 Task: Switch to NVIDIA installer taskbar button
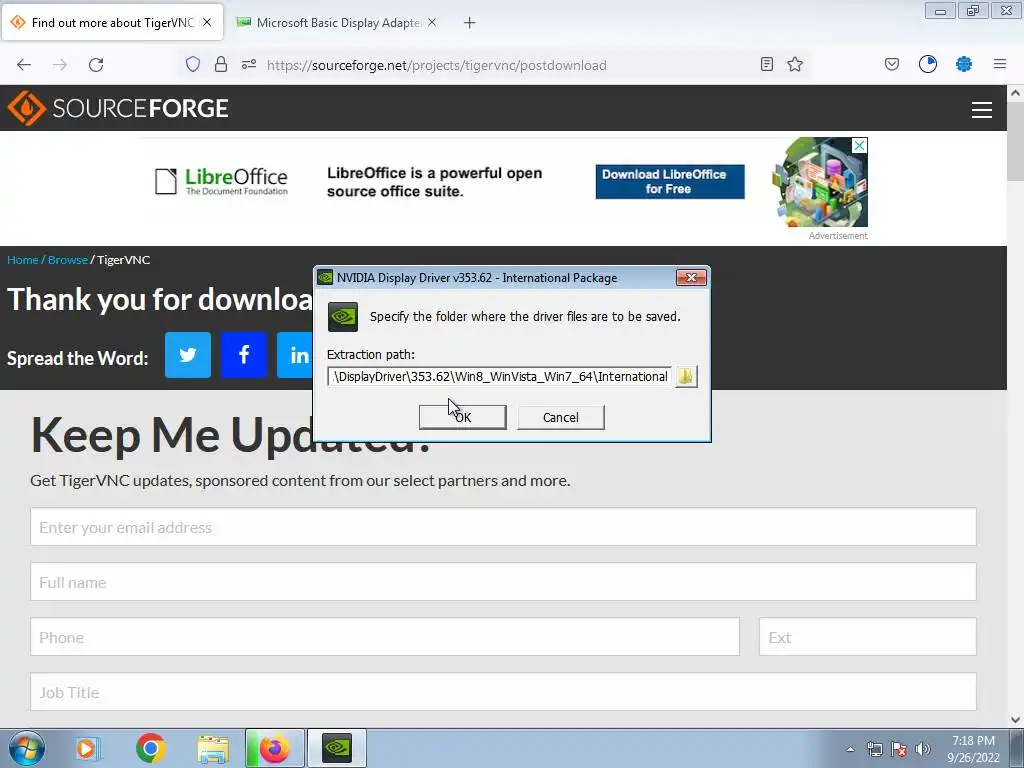pyautogui.click(x=337, y=748)
